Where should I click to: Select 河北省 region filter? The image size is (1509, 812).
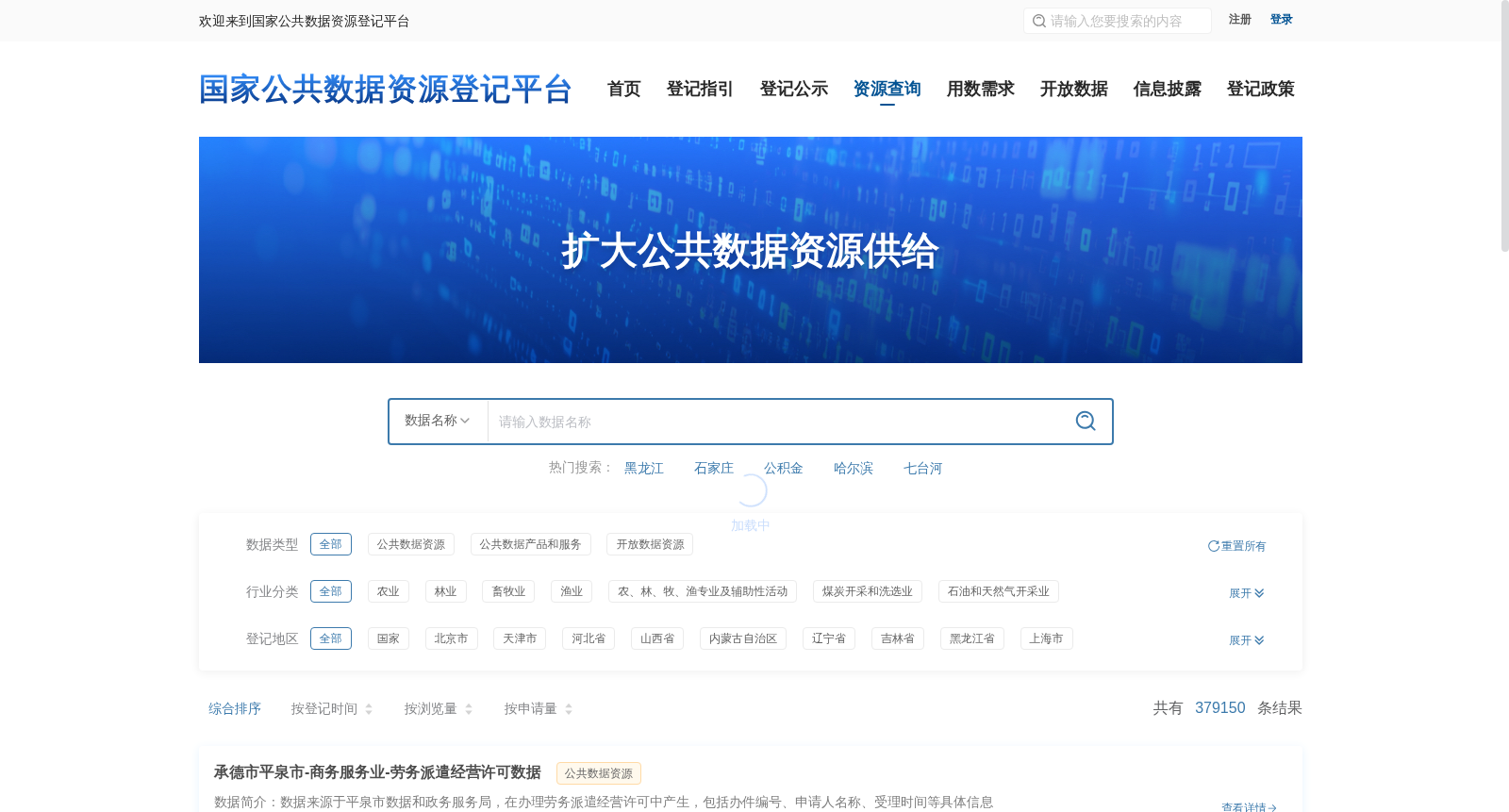589,638
